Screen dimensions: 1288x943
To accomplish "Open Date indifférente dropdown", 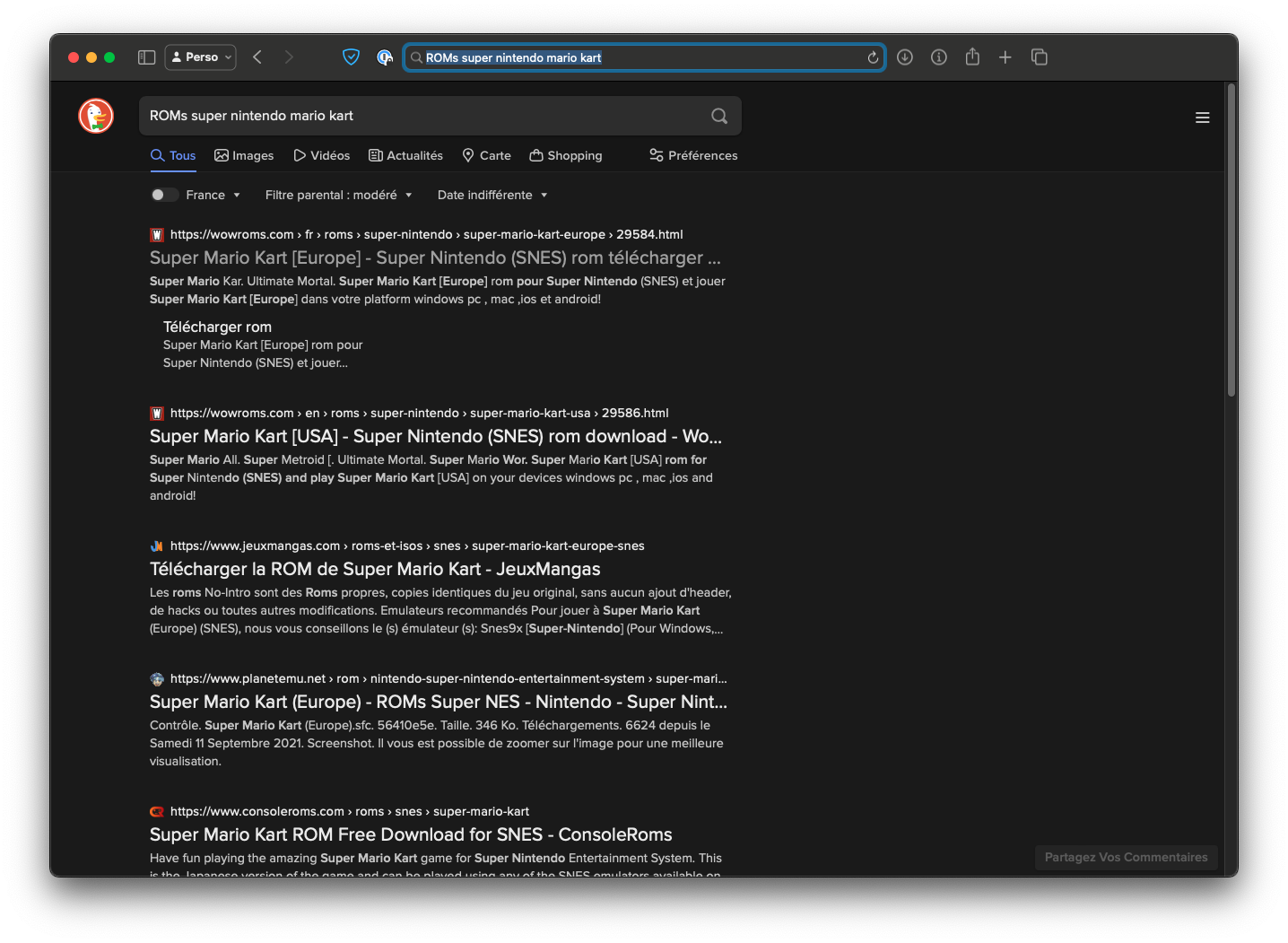I will [492, 195].
